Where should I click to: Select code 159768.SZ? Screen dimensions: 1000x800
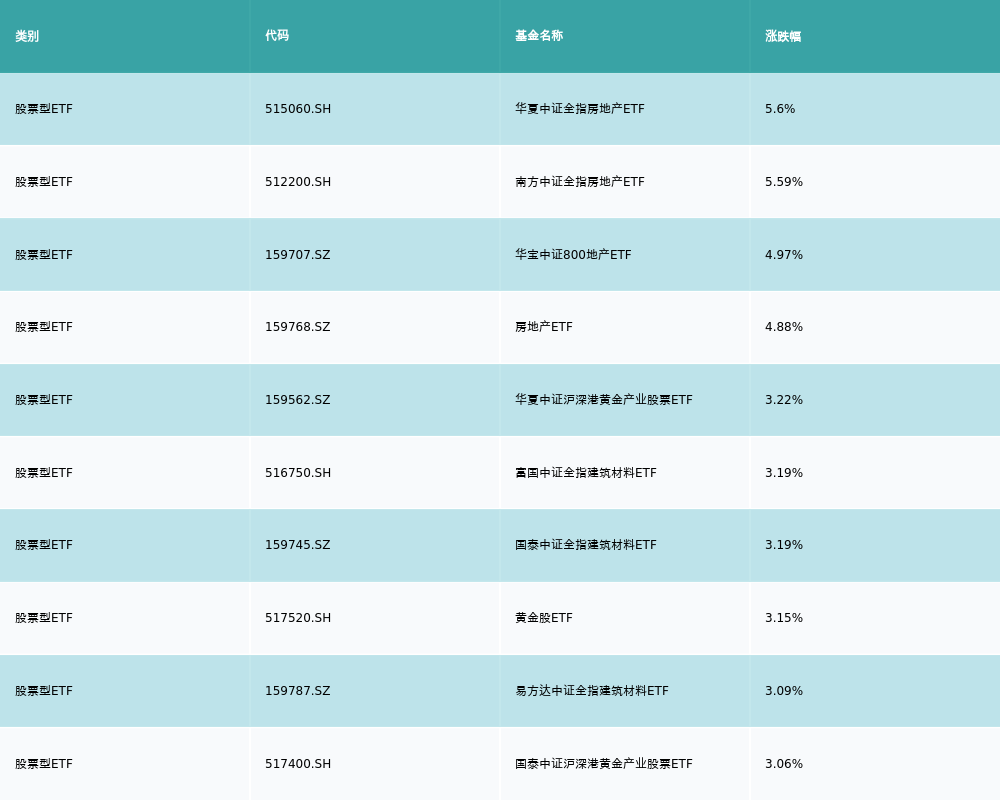point(298,327)
